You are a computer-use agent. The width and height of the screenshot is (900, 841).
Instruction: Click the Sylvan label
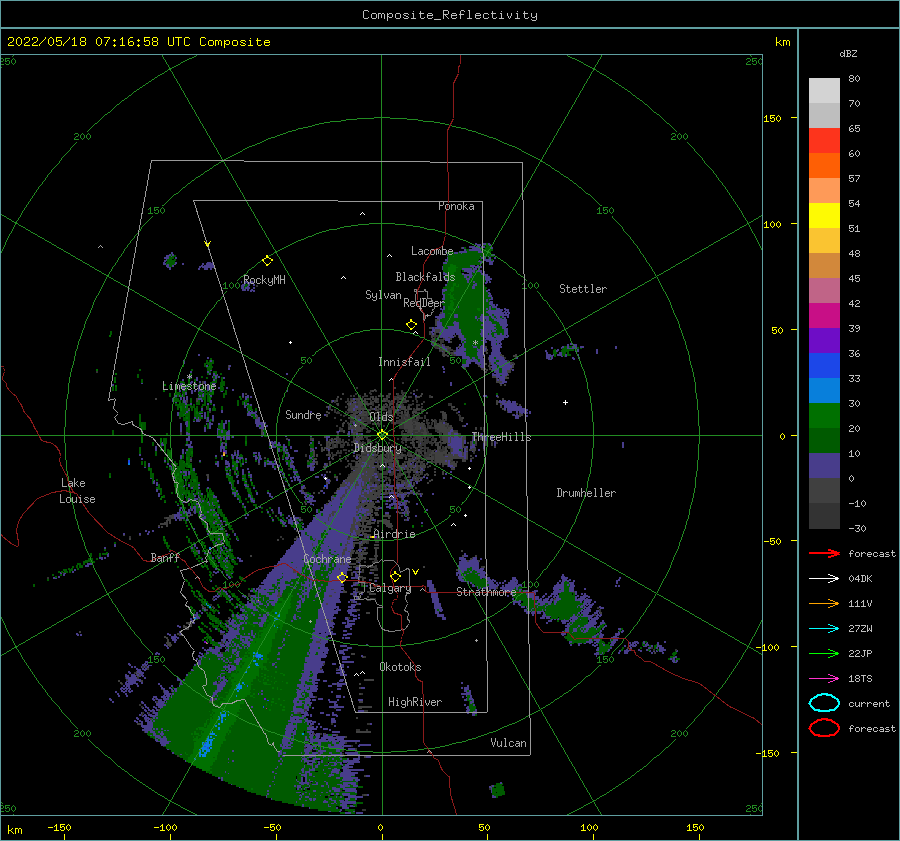click(x=383, y=295)
